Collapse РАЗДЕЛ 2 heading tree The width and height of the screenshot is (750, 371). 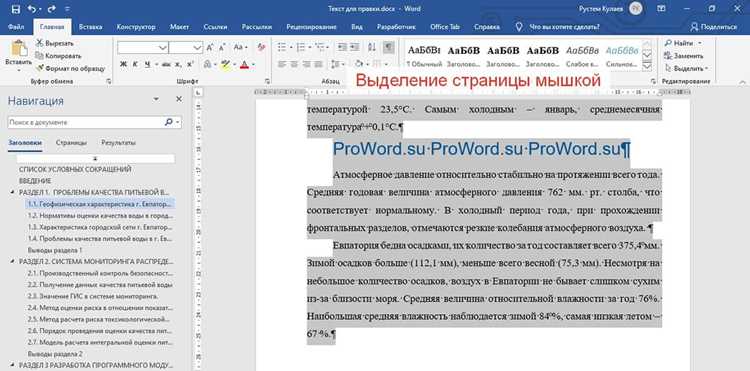pyautogui.click(x=12, y=262)
